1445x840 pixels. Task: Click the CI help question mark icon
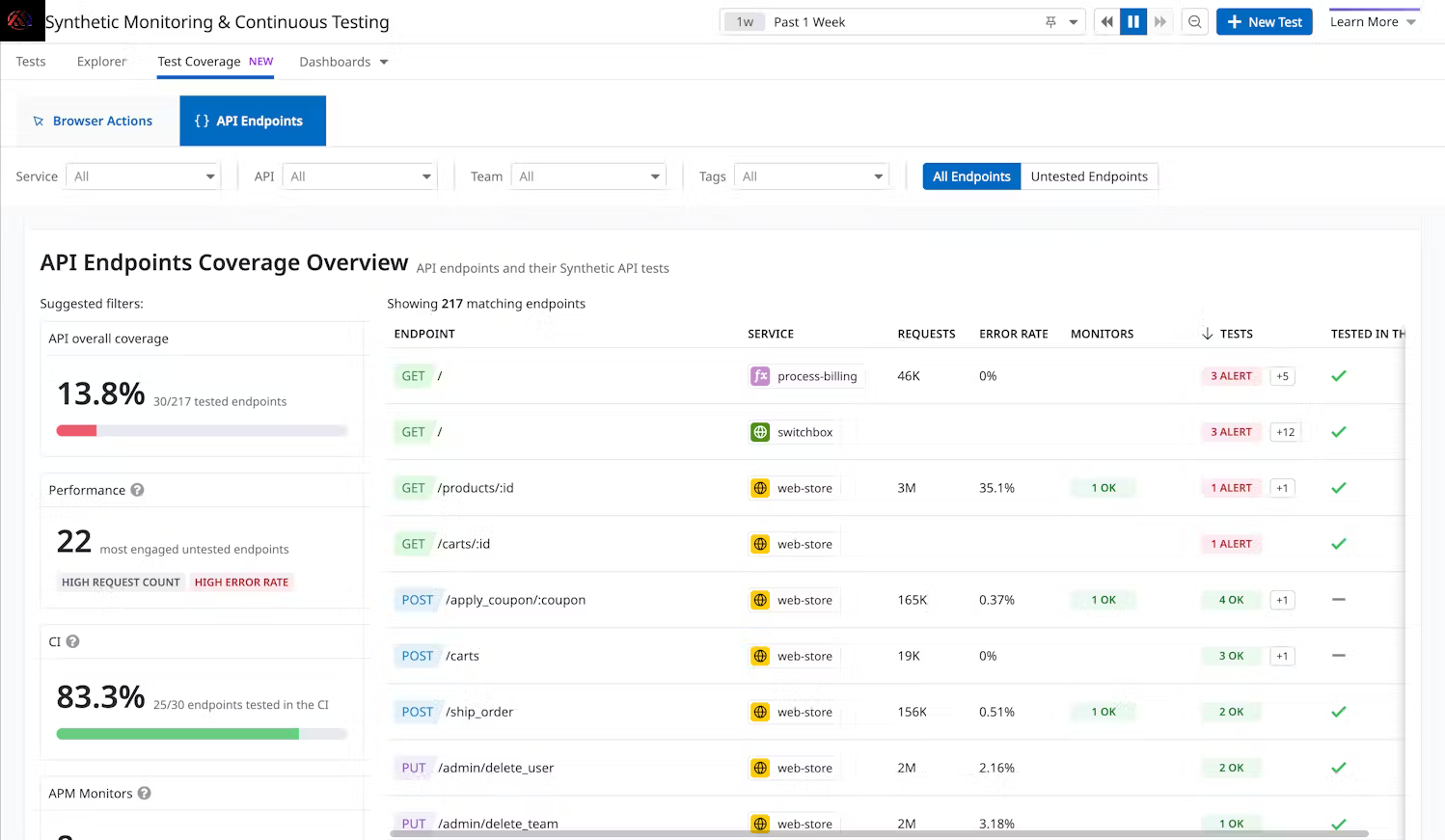(x=72, y=641)
